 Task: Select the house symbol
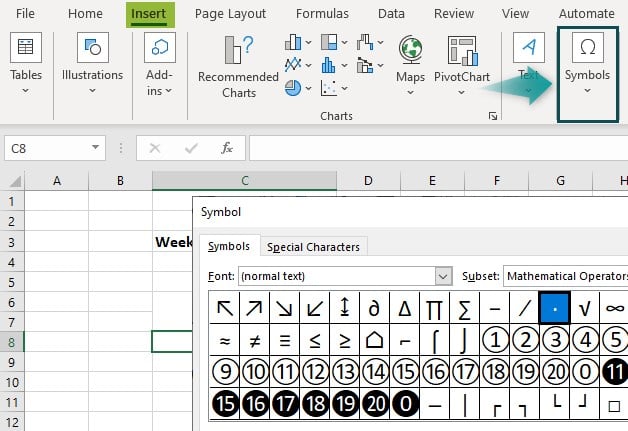tap(374, 340)
